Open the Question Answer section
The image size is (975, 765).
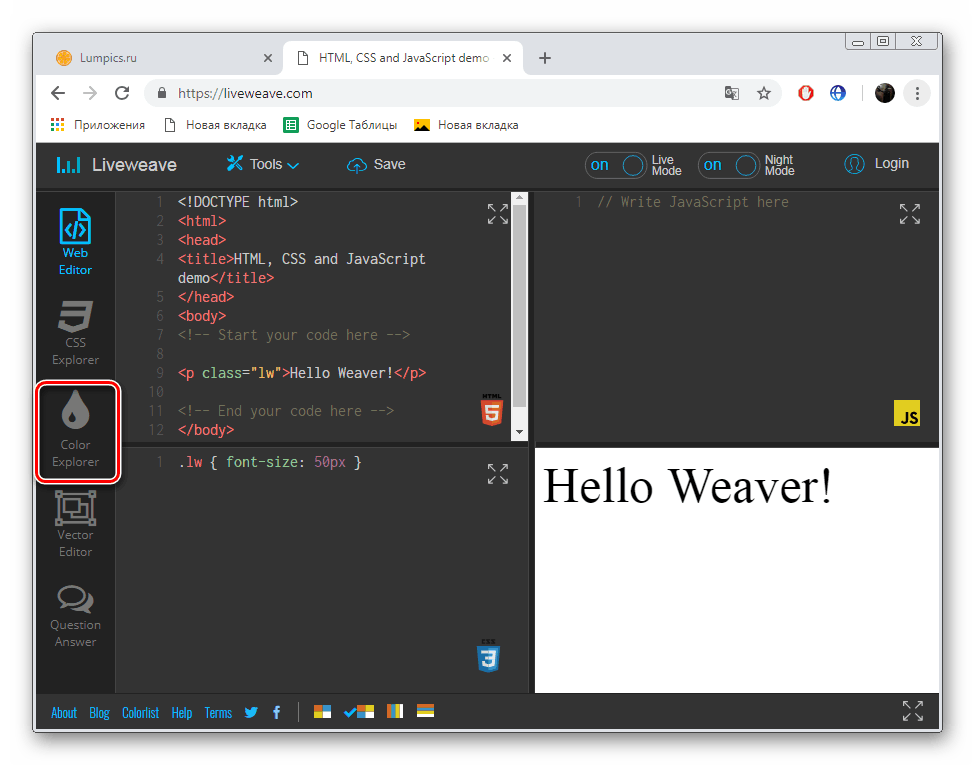click(75, 614)
